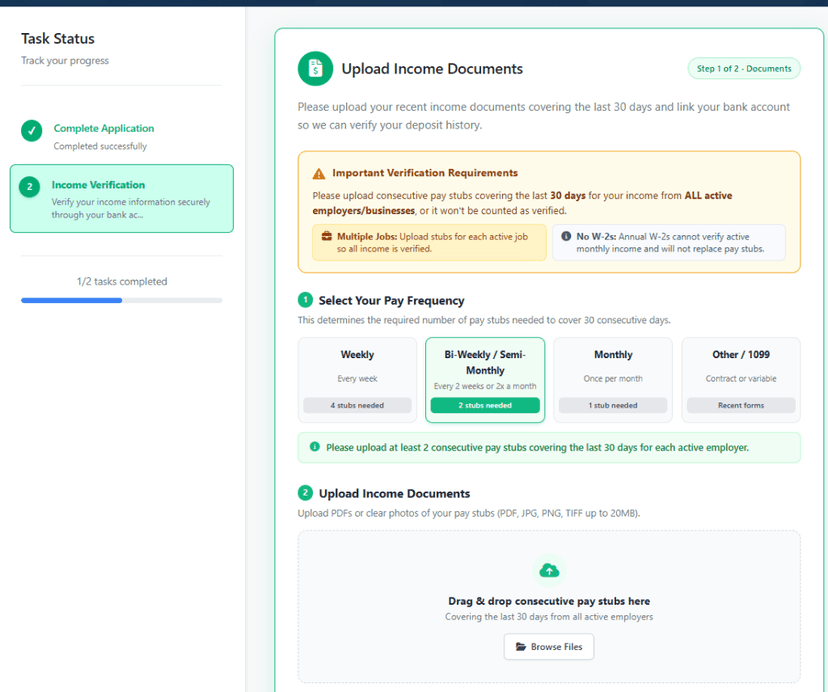Click the section 2 Upload Income Documents heading

394,493
